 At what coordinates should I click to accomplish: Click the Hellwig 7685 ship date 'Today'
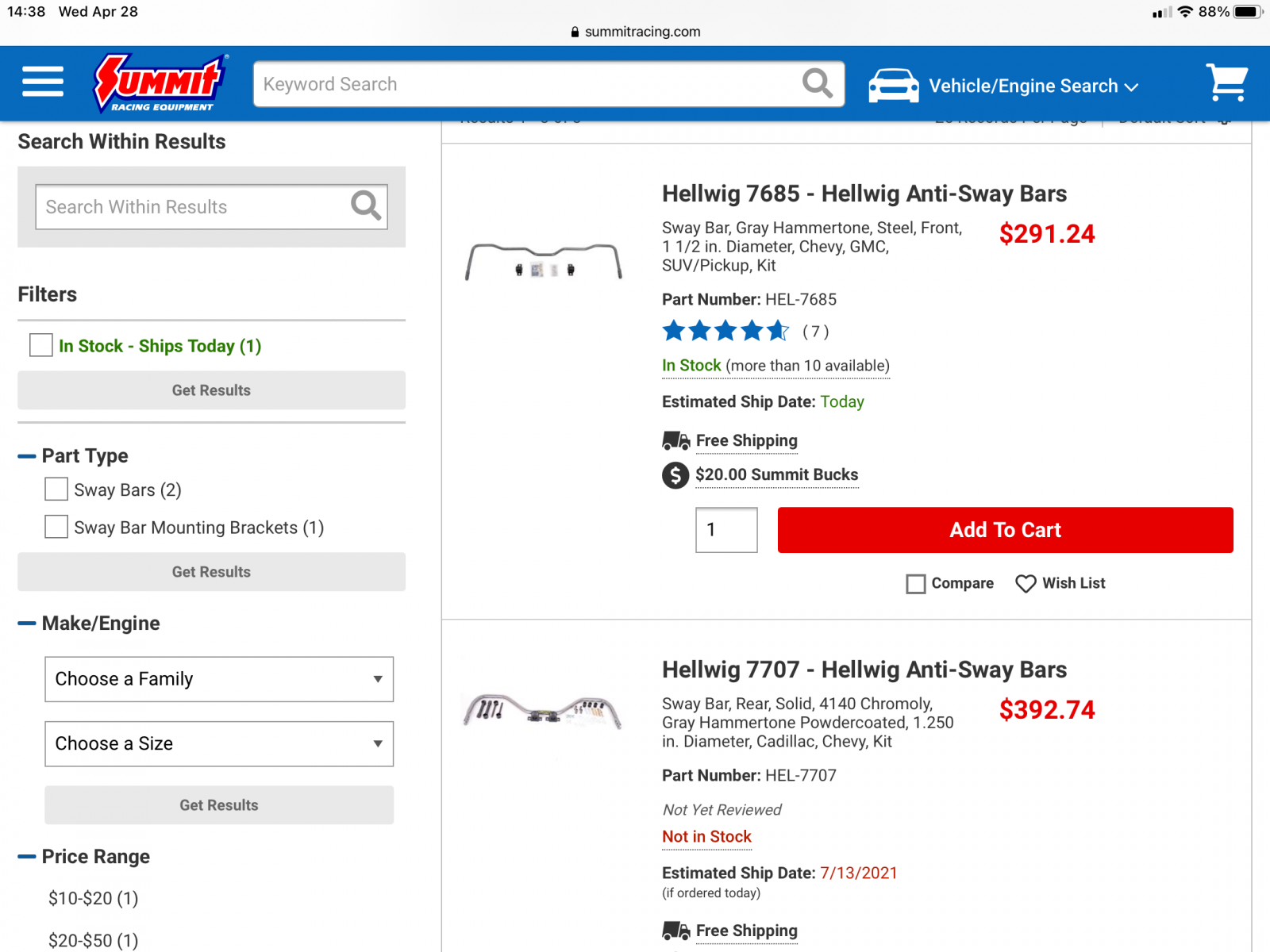[842, 402]
